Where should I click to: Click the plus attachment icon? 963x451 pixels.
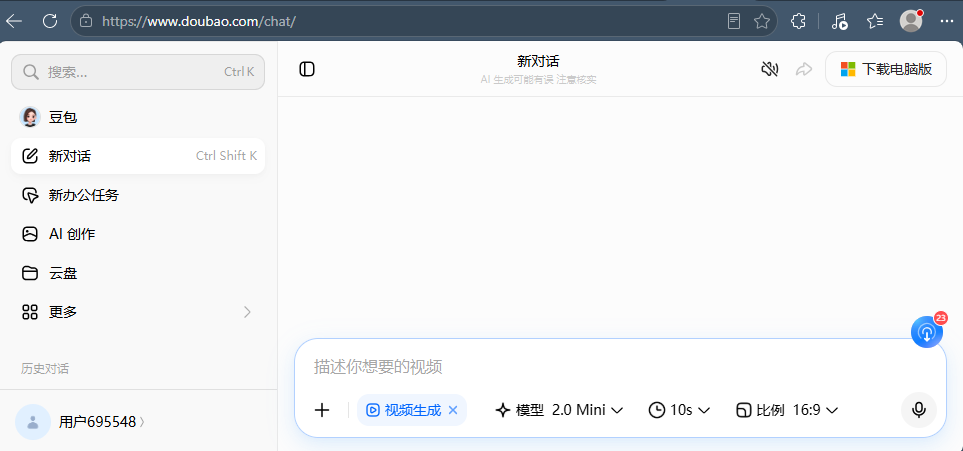point(322,410)
